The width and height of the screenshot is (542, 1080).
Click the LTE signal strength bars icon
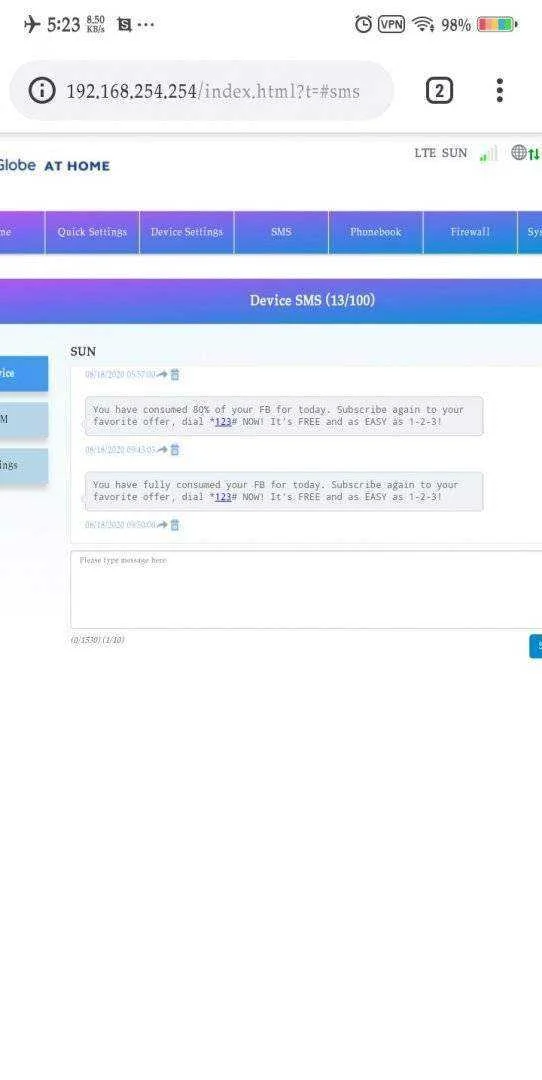(488, 154)
